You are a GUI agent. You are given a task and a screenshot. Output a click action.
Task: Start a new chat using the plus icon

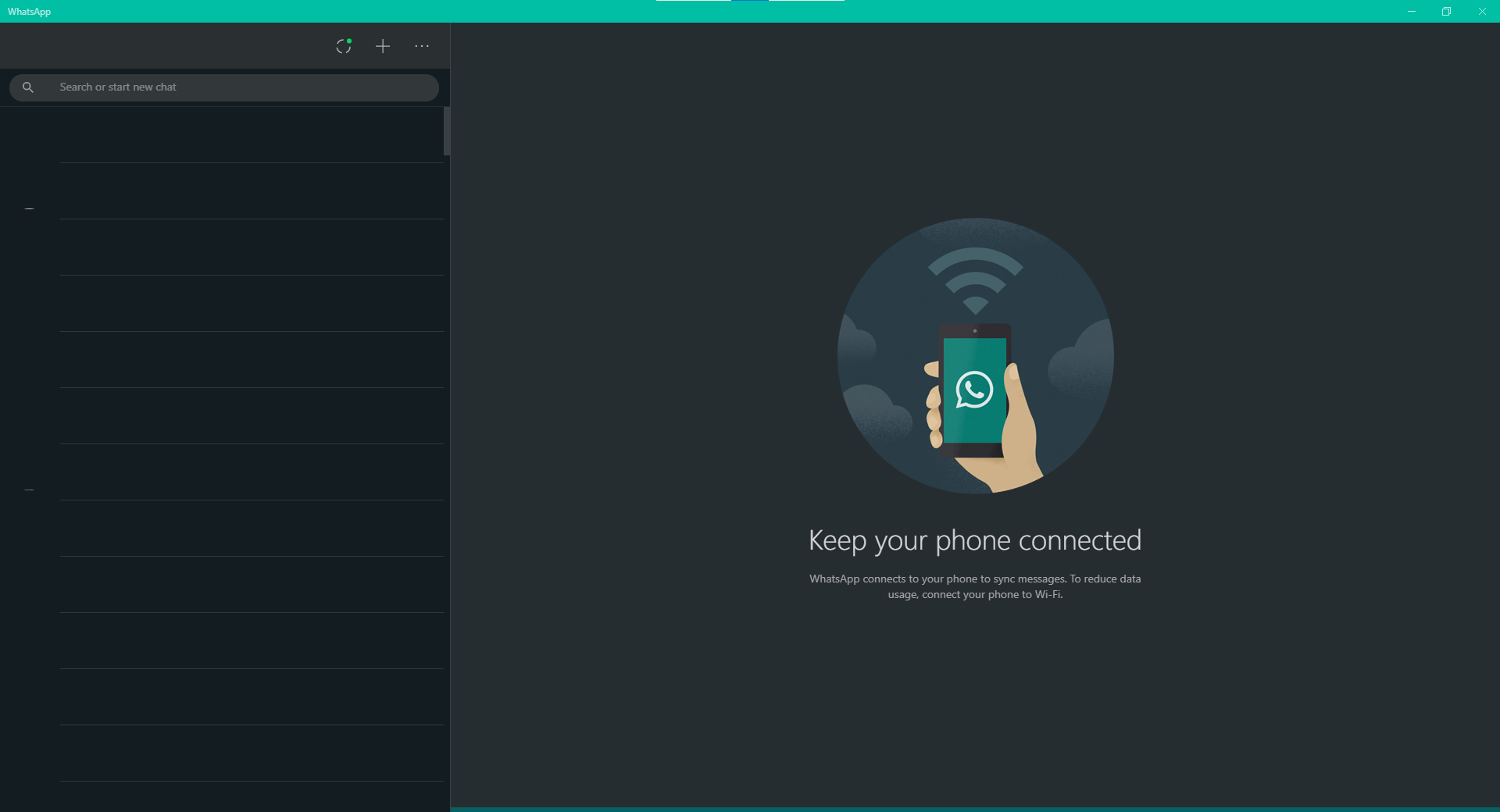pos(382,46)
